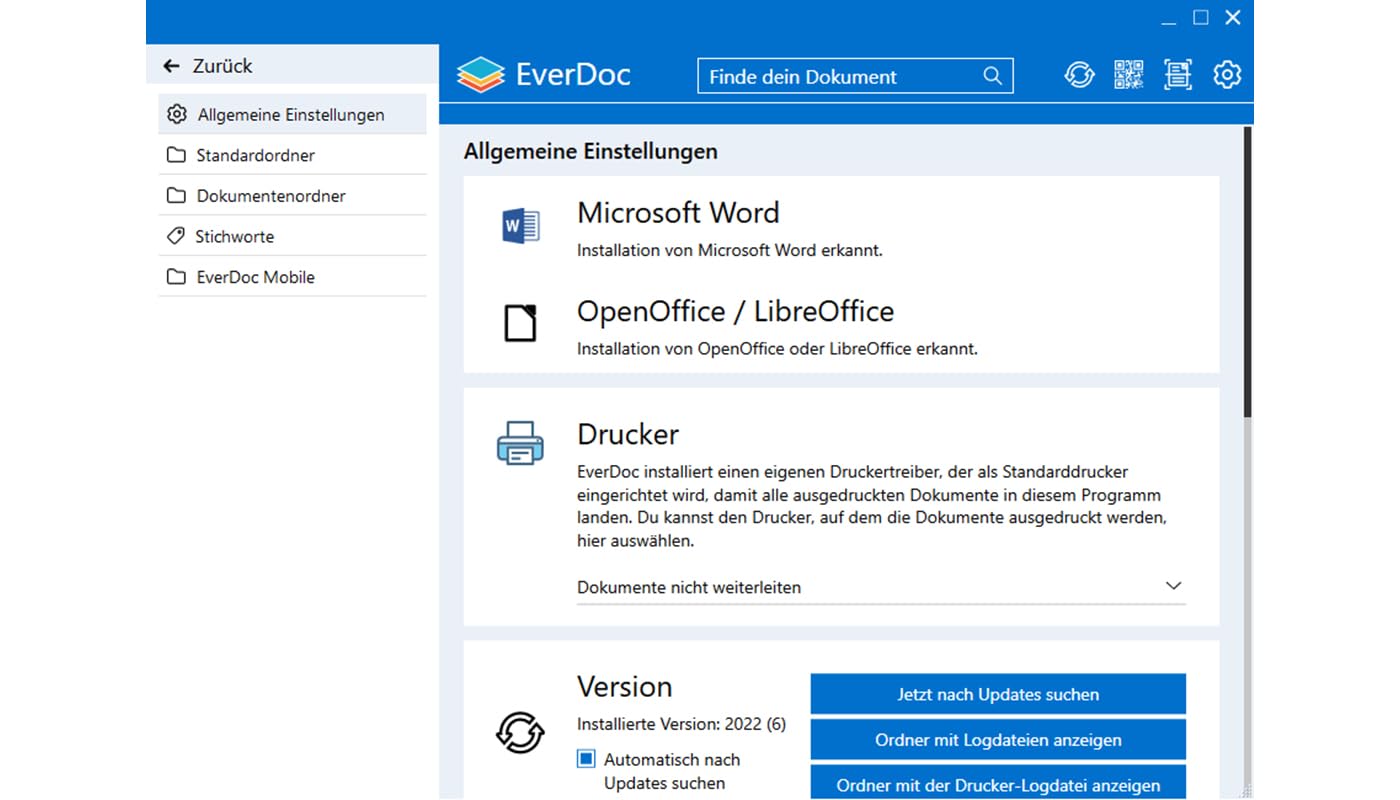Viewport: 1400px width, 800px height.
Task: Expand the Dokumente nicht weiterleiten dropdown
Action: tap(881, 587)
